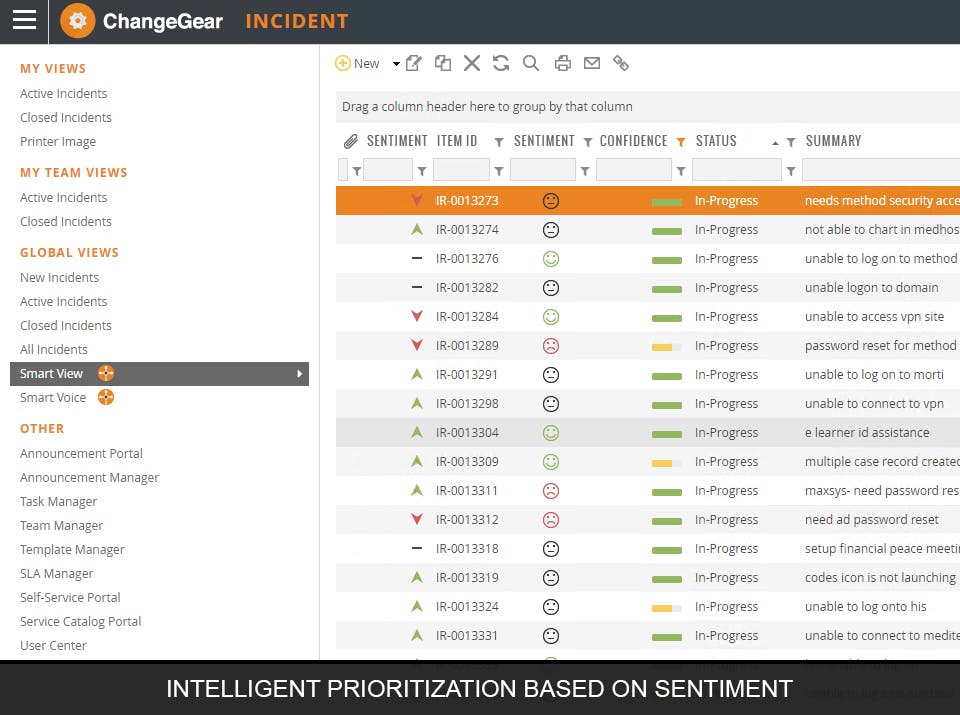Switch to Closed Incidents under My Views
Viewport: 960px width, 715px height.
(x=66, y=117)
